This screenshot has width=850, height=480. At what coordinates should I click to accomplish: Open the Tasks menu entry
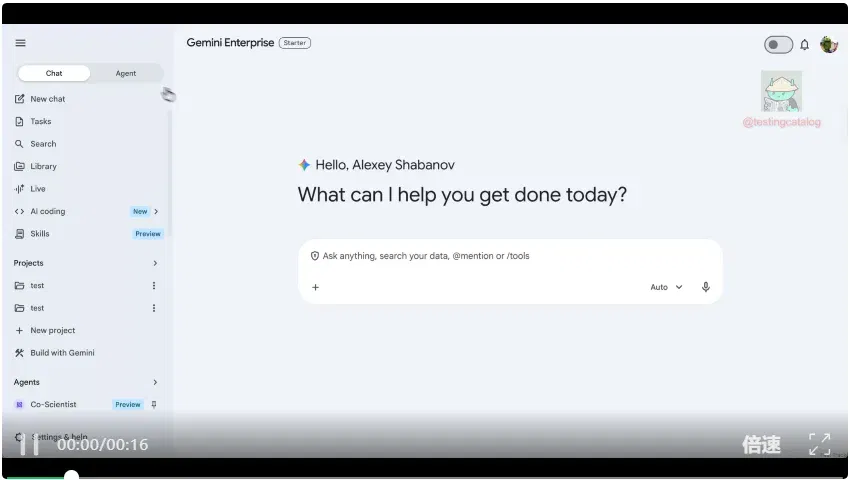[x=41, y=121]
